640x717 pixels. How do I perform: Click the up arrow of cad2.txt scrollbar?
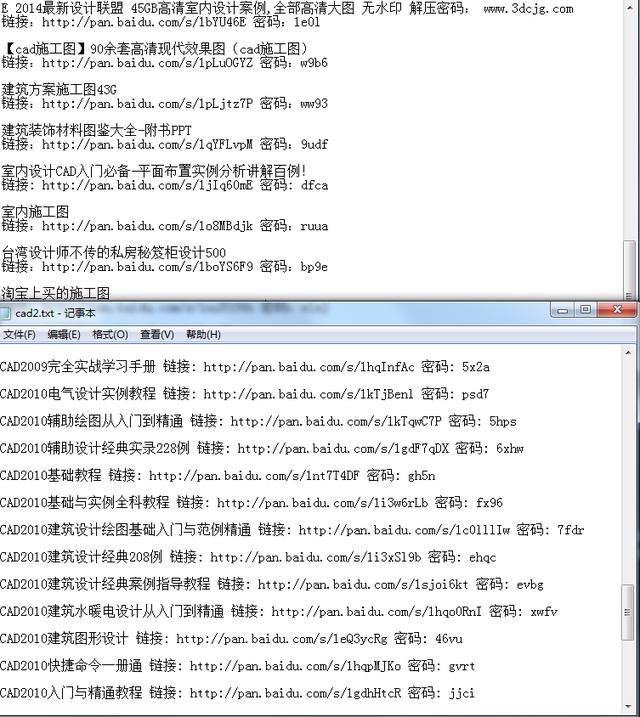[628, 353]
